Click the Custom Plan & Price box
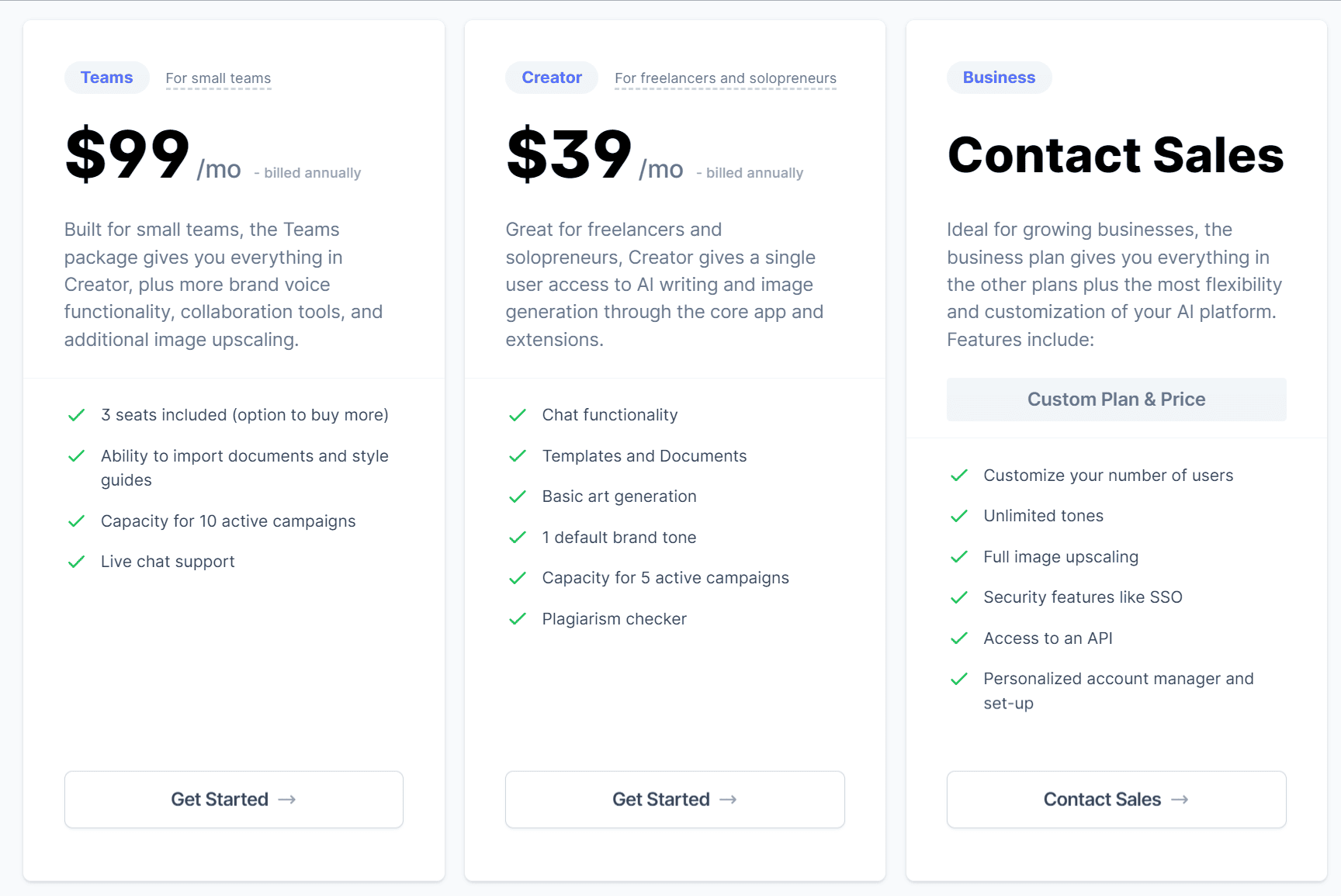1341x896 pixels. (1116, 400)
